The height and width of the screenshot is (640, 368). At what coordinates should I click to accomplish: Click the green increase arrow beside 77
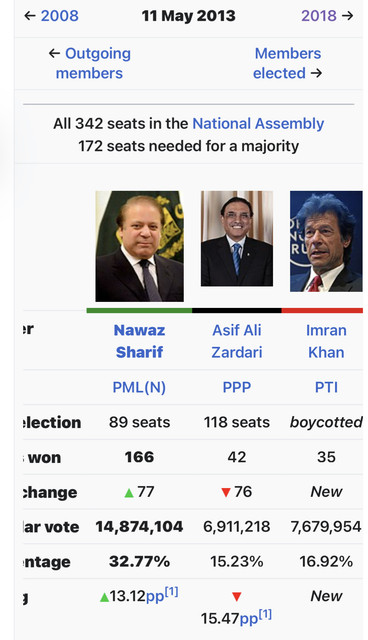(x=129, y=493)
